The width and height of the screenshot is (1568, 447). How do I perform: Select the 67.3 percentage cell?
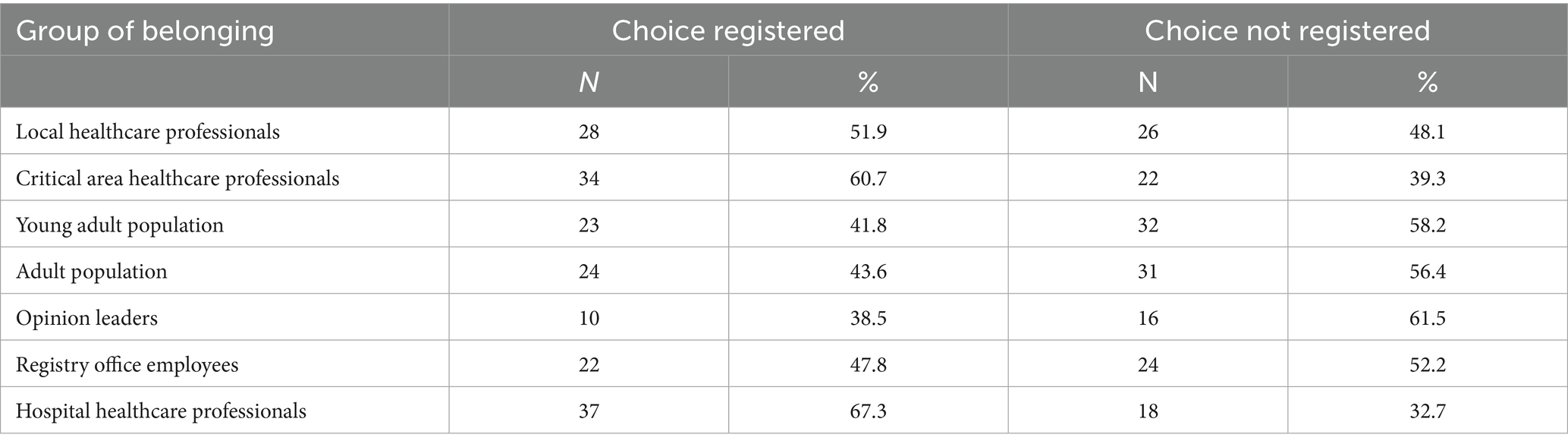868,411
